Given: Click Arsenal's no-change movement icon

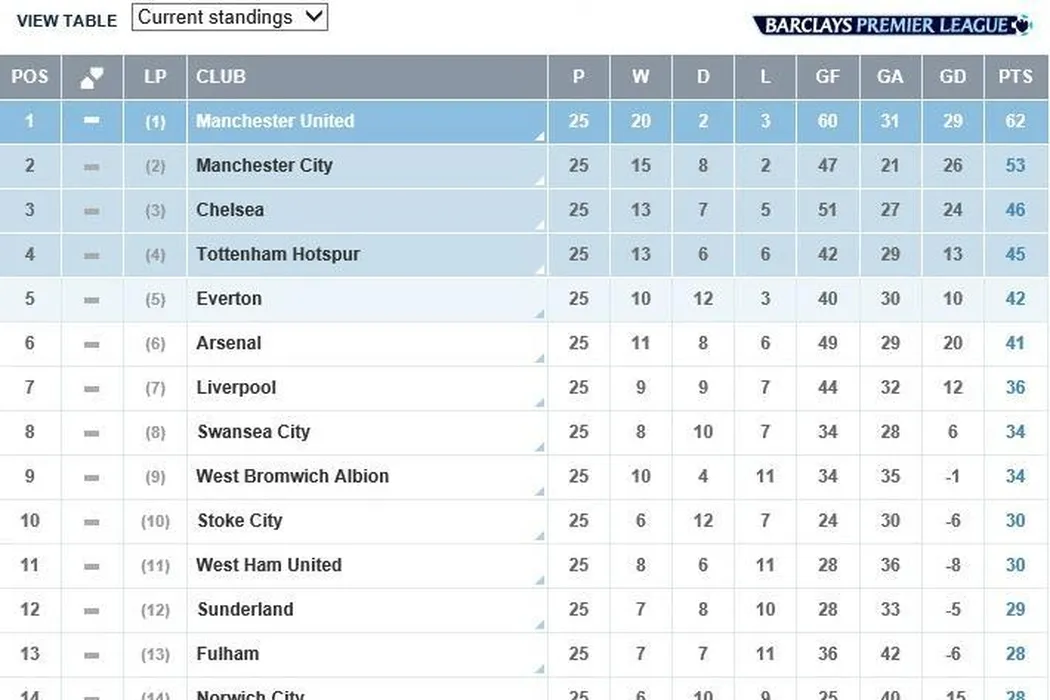Looking at the screenshot, I should point(92,343).
